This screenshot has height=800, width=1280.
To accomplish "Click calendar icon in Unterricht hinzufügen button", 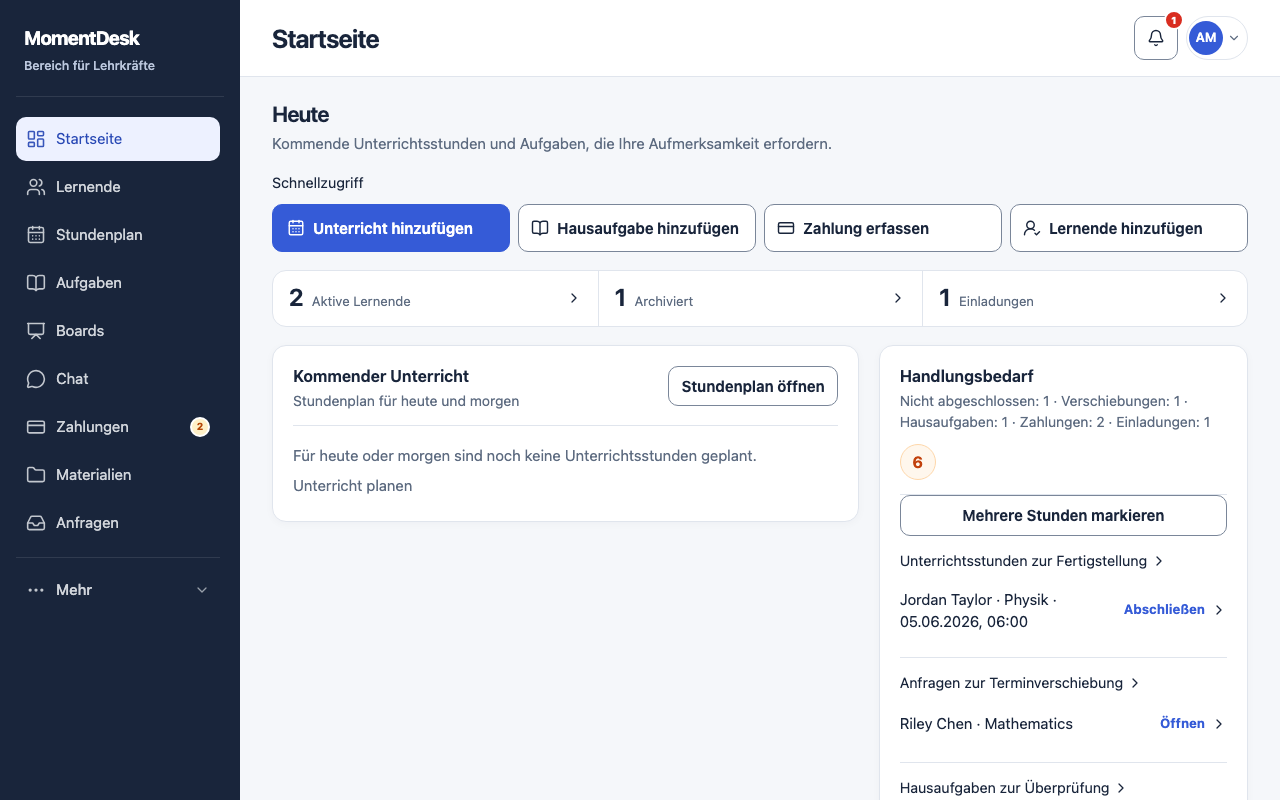I will 296,228.
